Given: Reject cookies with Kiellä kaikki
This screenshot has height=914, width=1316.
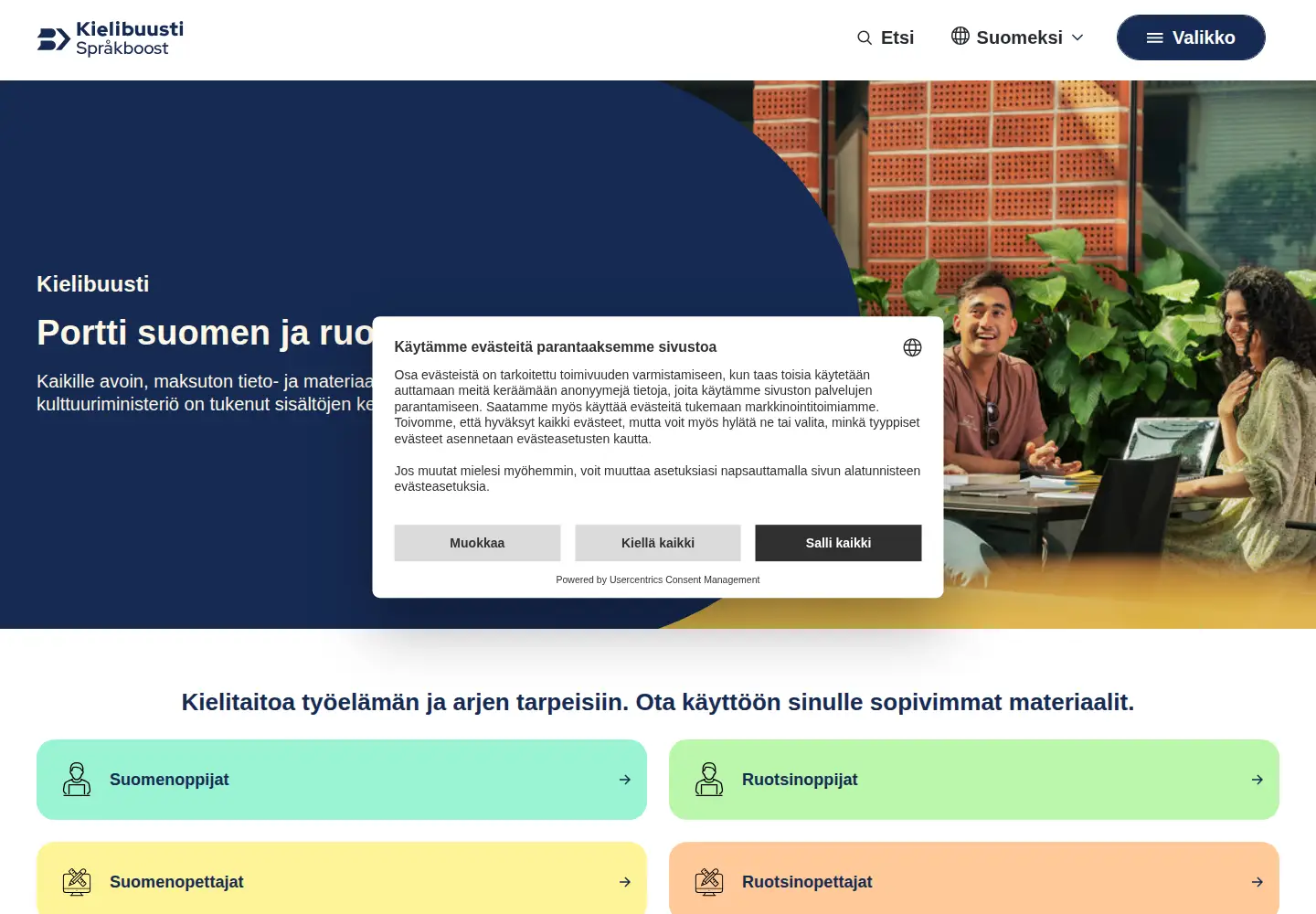Looking at the screenshot, I should tap(658, 543).
